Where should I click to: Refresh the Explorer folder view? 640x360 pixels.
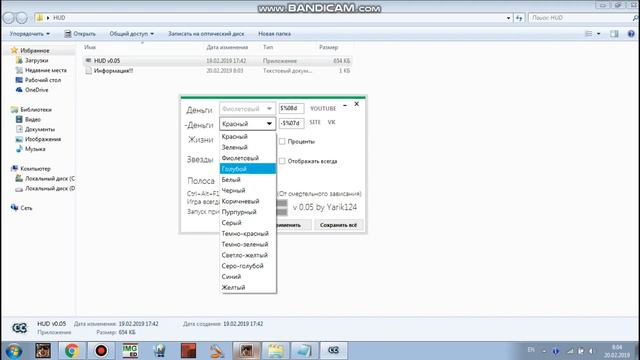[x=519, y=18]
